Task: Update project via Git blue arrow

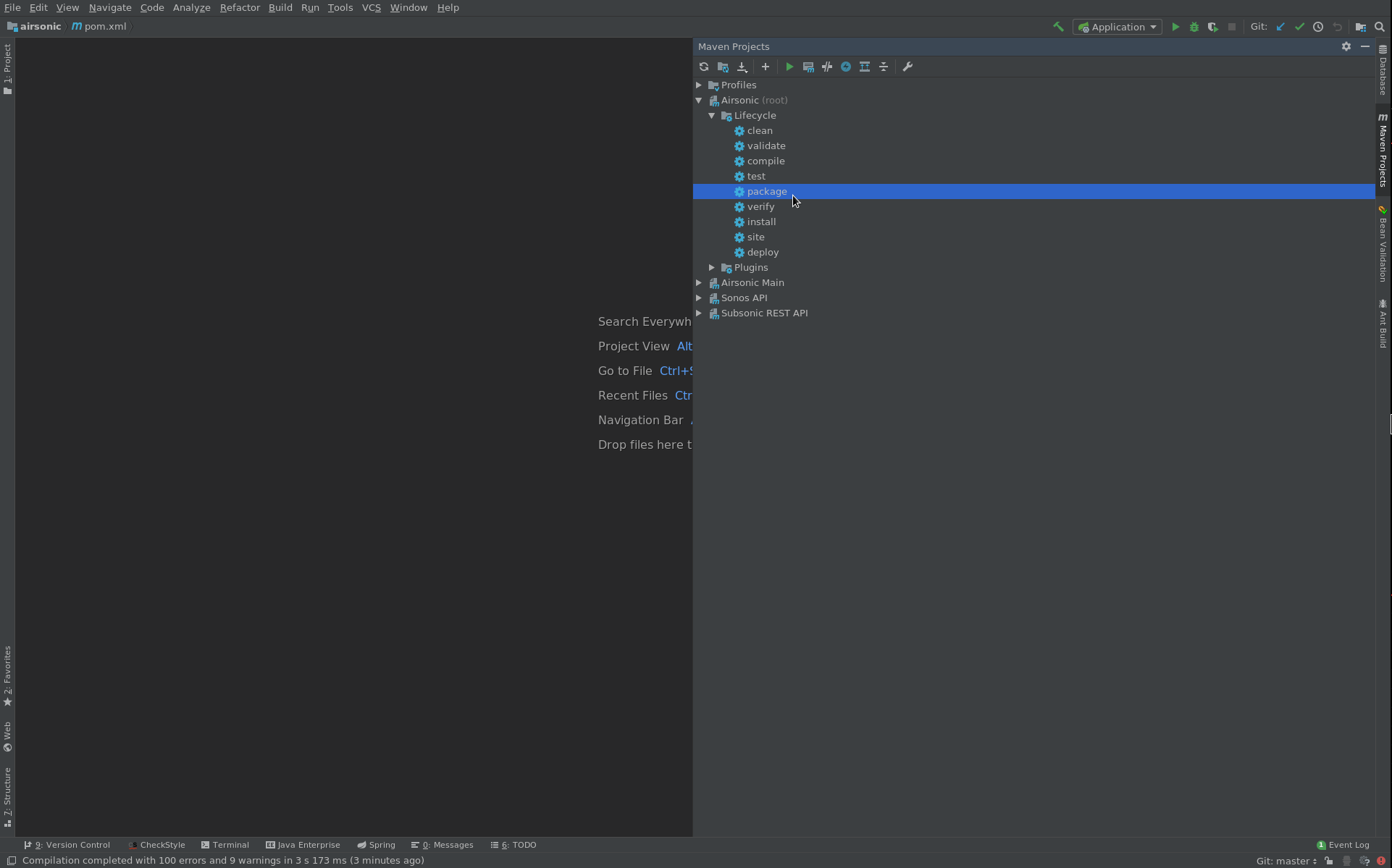Action: coord(1280,27)
